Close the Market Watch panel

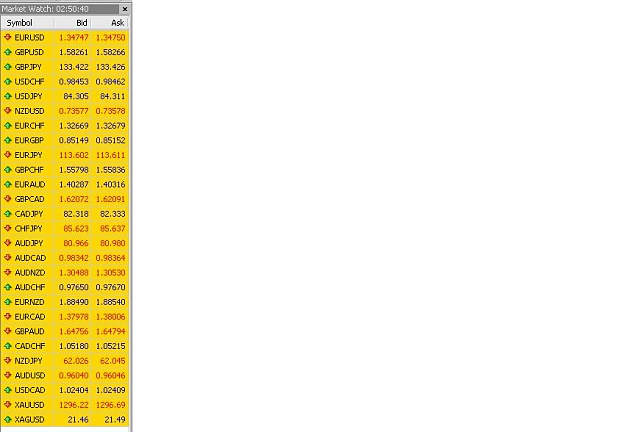[125, 9]
